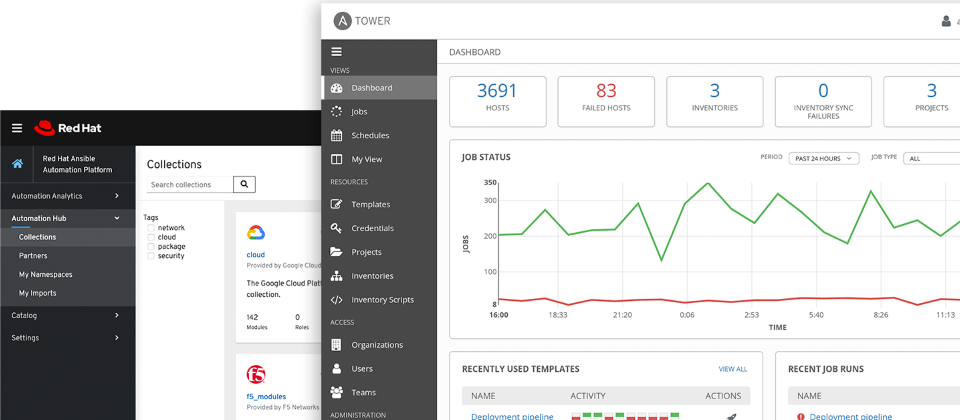
Task: Select My View in Tower sidebar
Action: click(379, 159)
